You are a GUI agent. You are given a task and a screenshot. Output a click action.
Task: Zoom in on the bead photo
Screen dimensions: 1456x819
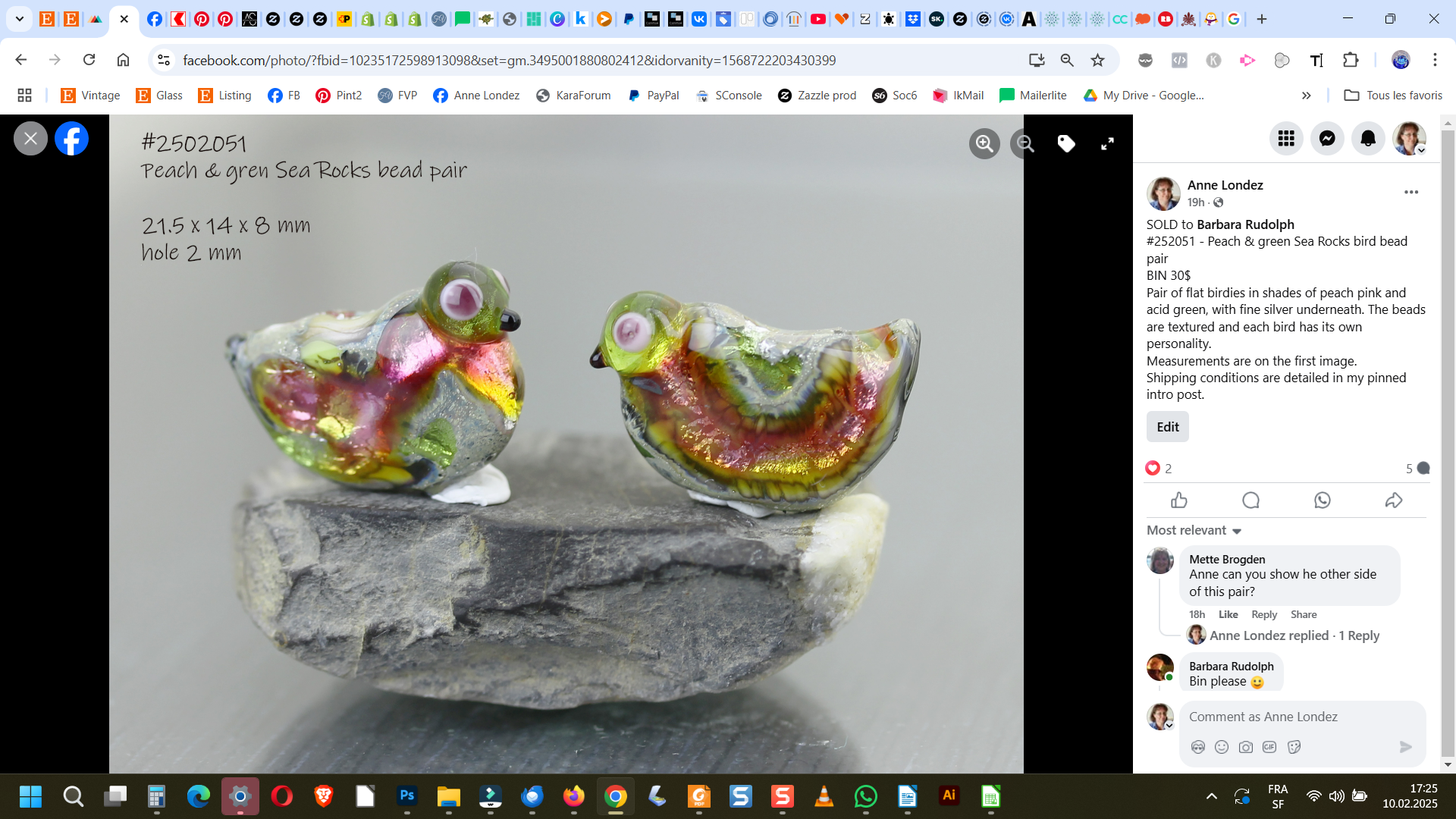pos(984,143)
